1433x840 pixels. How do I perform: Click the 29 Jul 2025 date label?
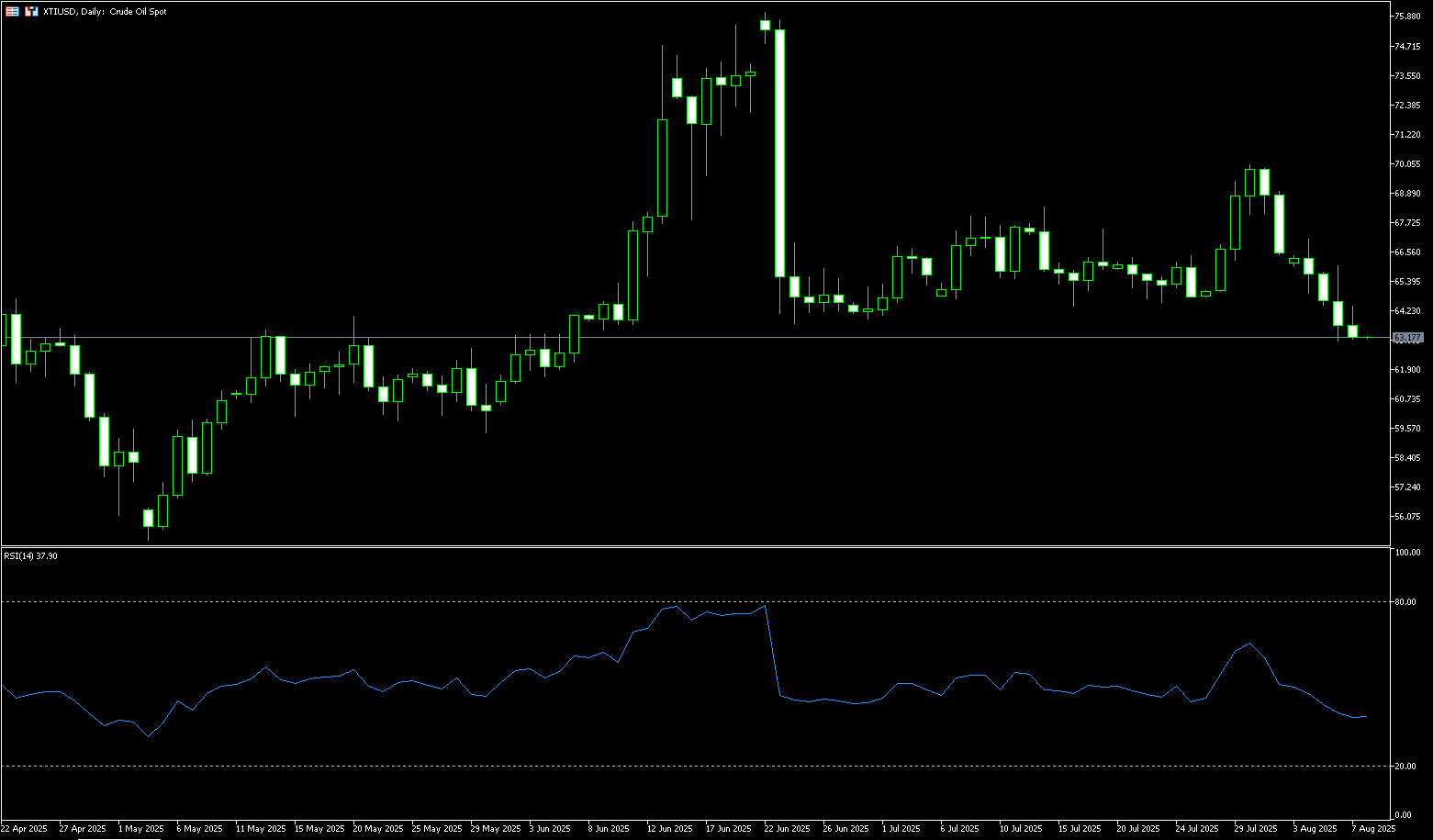(1257, 828)
